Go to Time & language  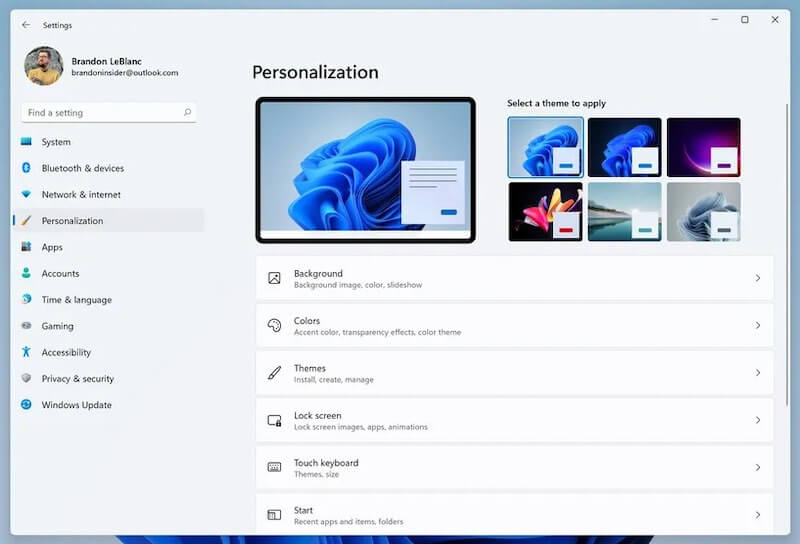pyautogui.click(x=76, y=300)
